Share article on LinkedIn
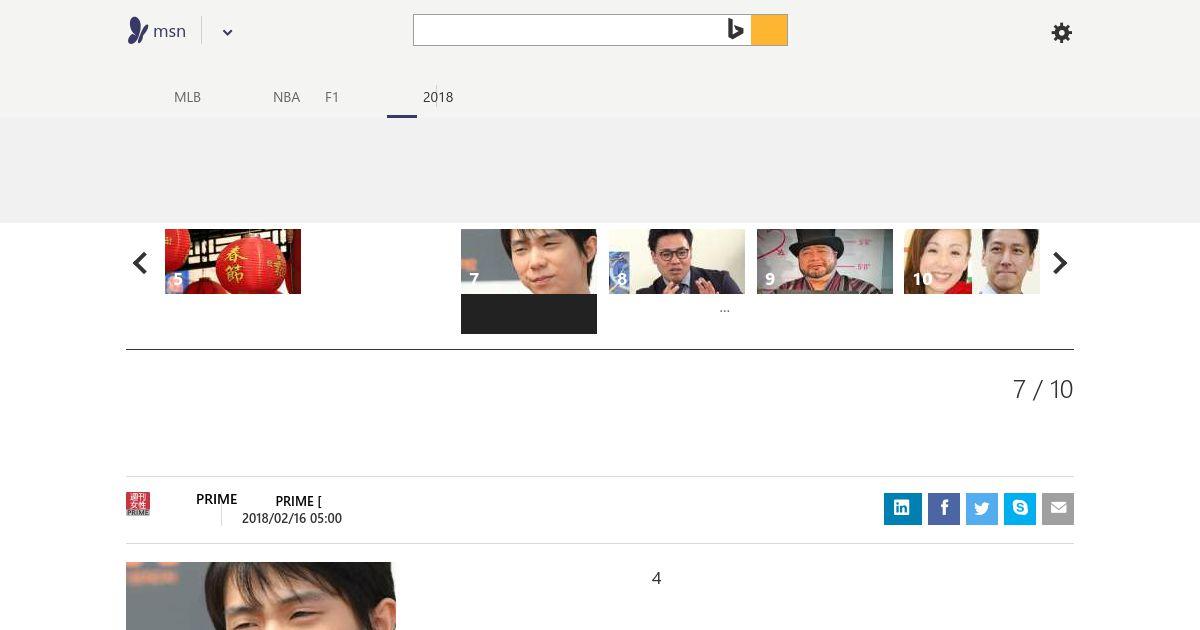This screenshot has width=1200, height=630. (903, 508)
